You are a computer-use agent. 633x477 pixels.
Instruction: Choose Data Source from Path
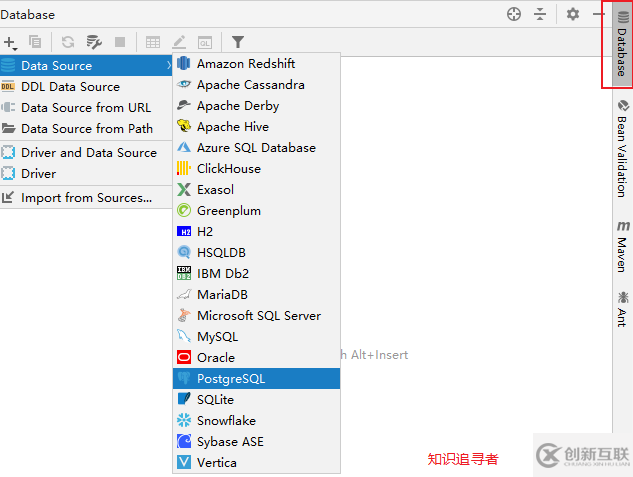point(86,128)
